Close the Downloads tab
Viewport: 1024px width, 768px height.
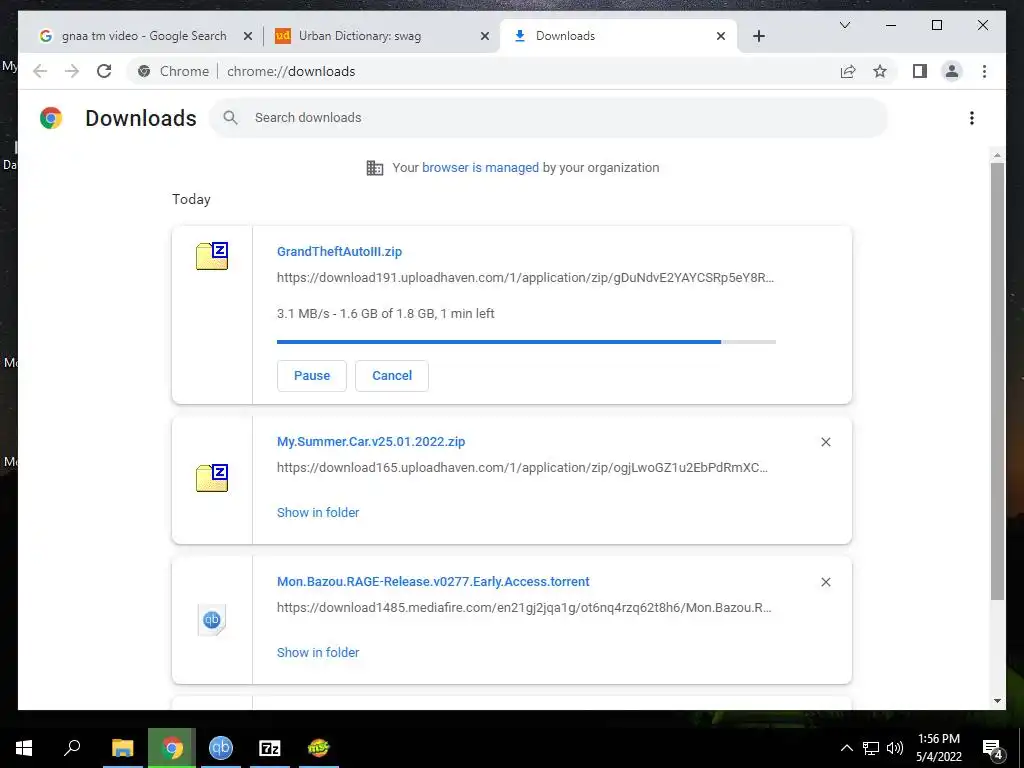720,37
